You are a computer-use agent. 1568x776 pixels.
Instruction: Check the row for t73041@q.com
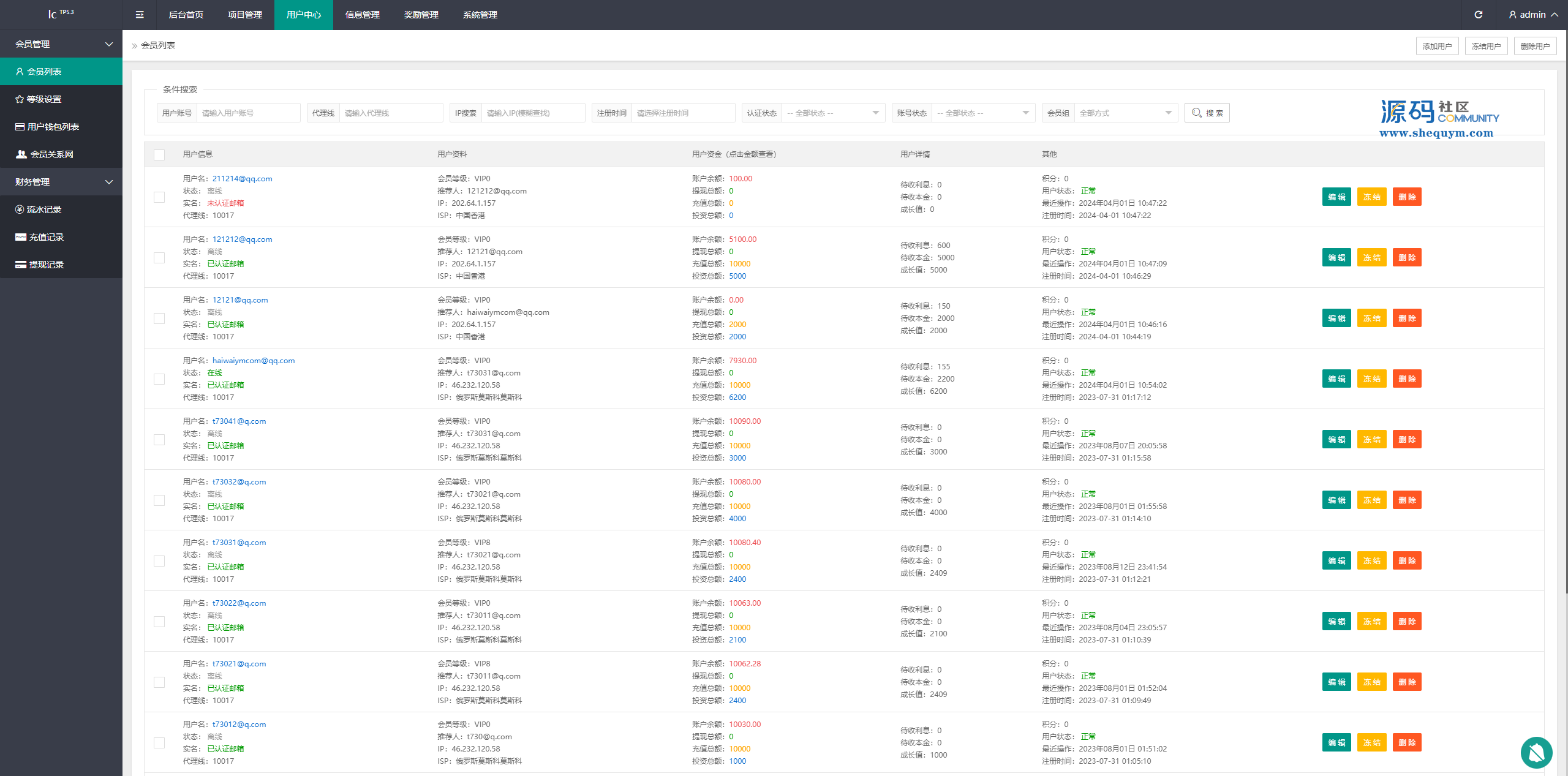pos(159,440)
